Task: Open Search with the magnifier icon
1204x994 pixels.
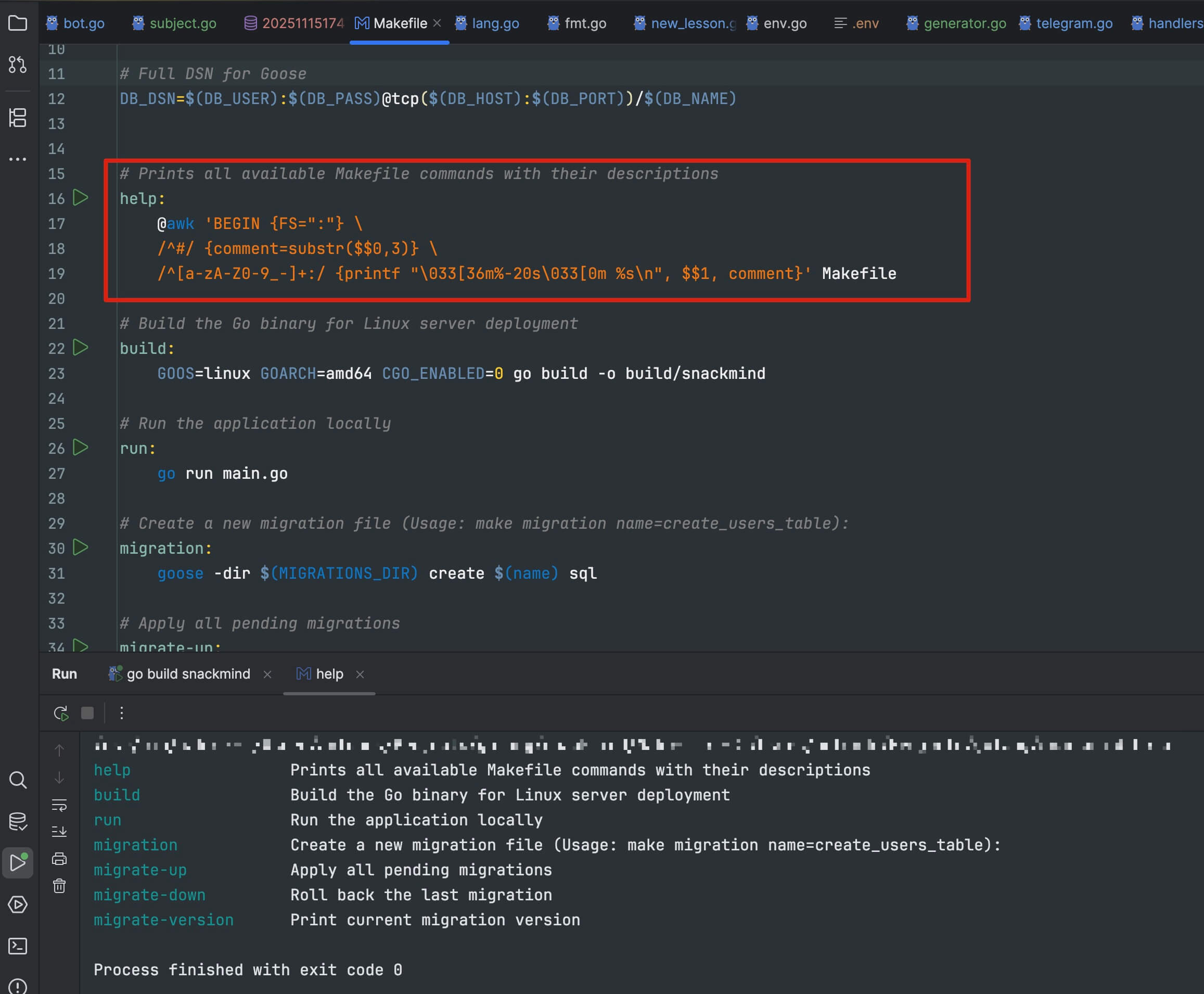Action: (18, 780)
